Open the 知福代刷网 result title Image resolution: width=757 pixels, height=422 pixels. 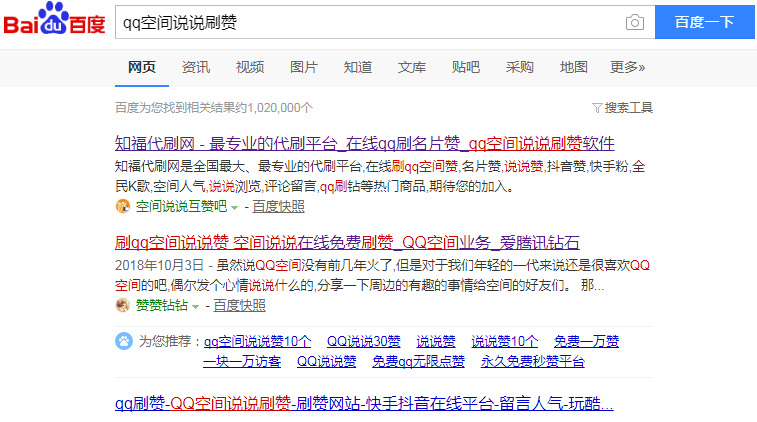[365, 142]
